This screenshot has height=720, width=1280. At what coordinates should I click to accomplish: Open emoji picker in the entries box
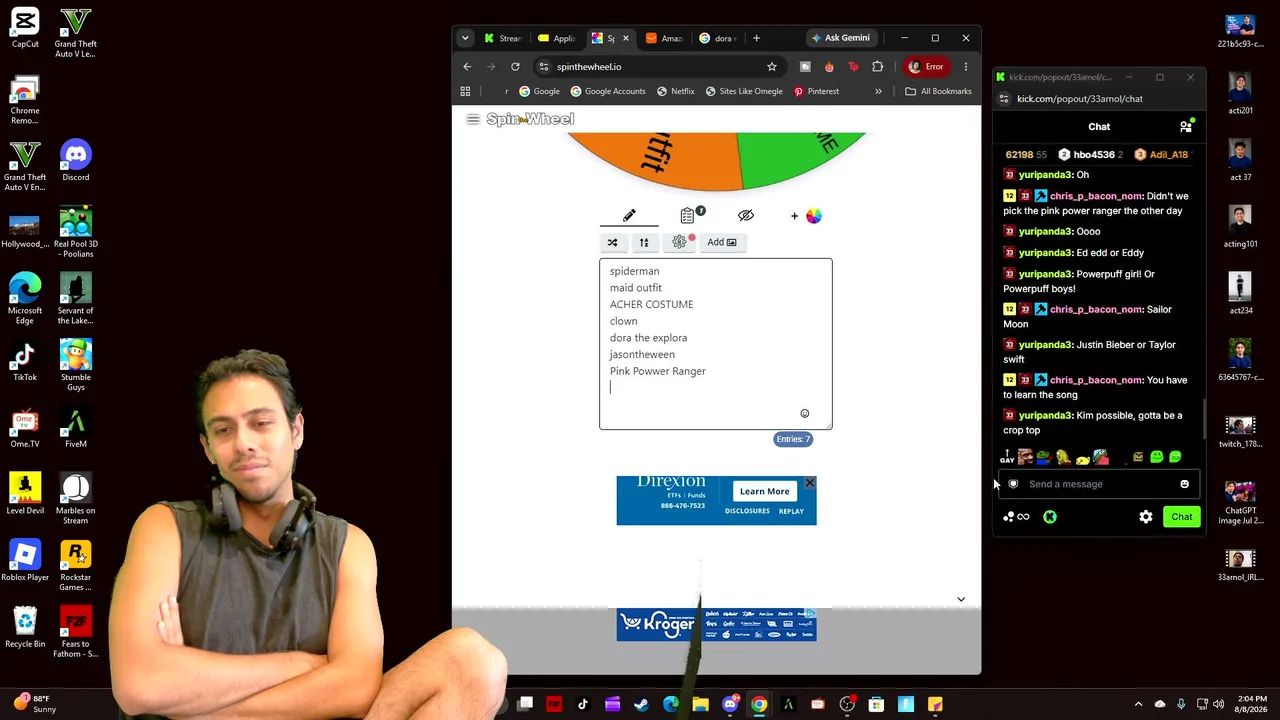coord(804,413)
